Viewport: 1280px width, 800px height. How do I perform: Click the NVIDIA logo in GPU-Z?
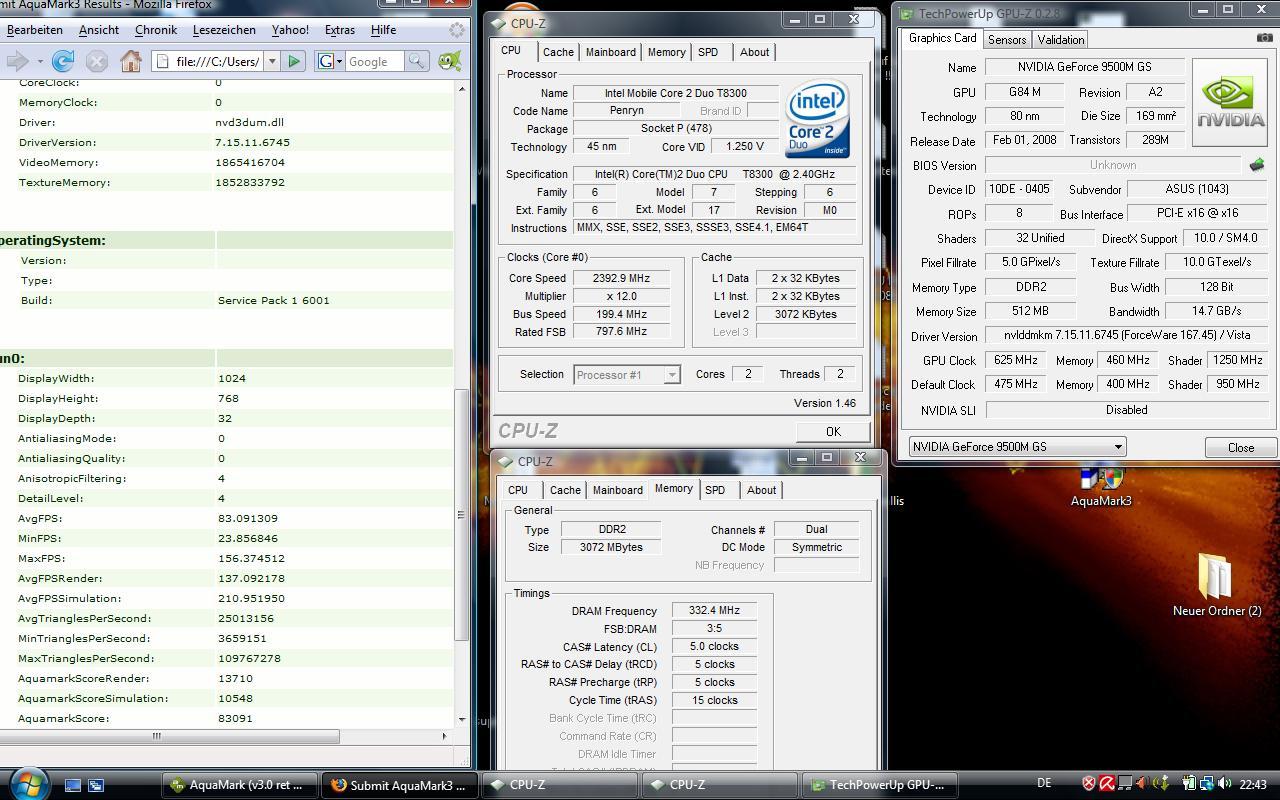coord(1231,100)
